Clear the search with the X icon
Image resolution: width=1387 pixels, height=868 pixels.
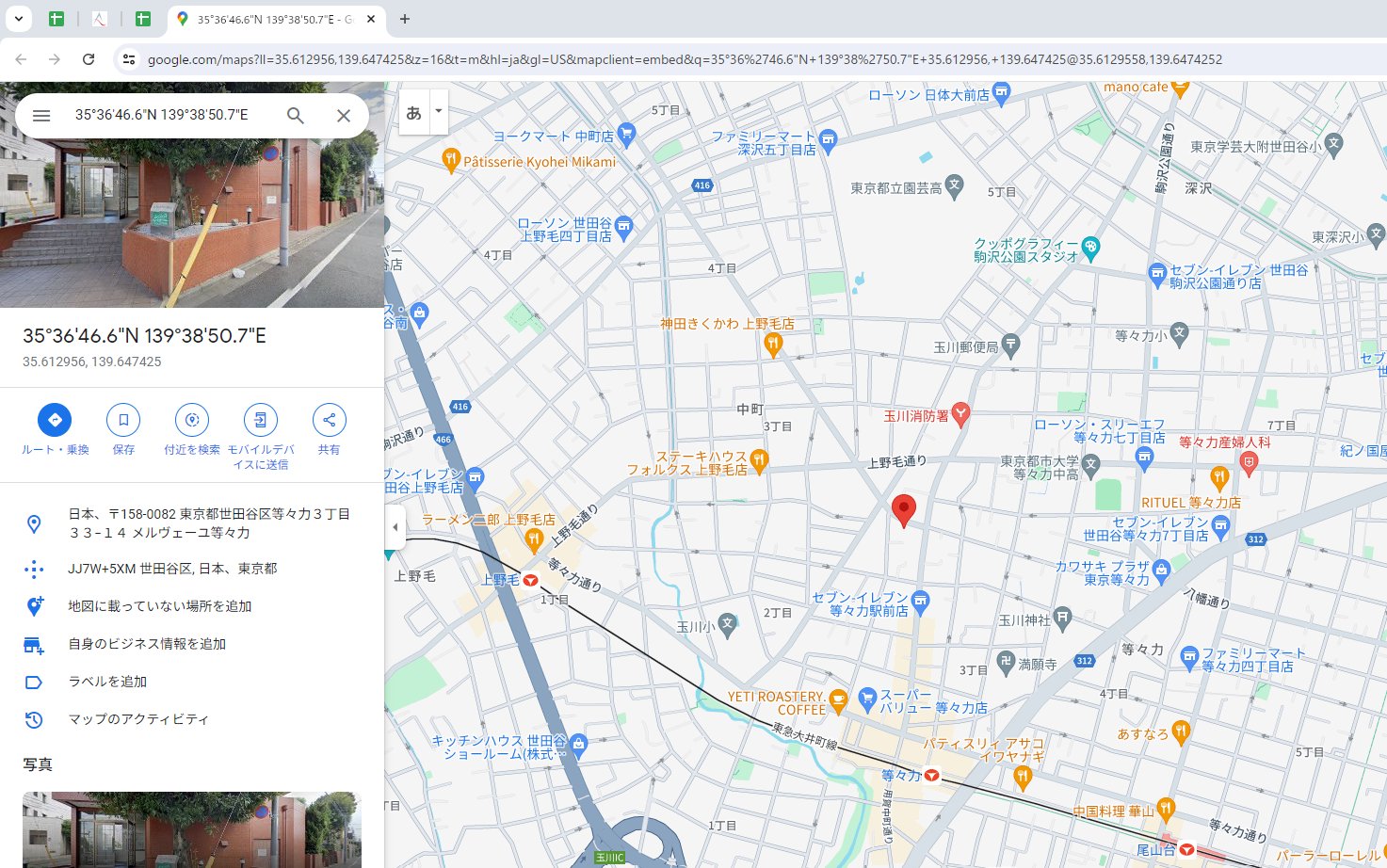coord(344,116)
